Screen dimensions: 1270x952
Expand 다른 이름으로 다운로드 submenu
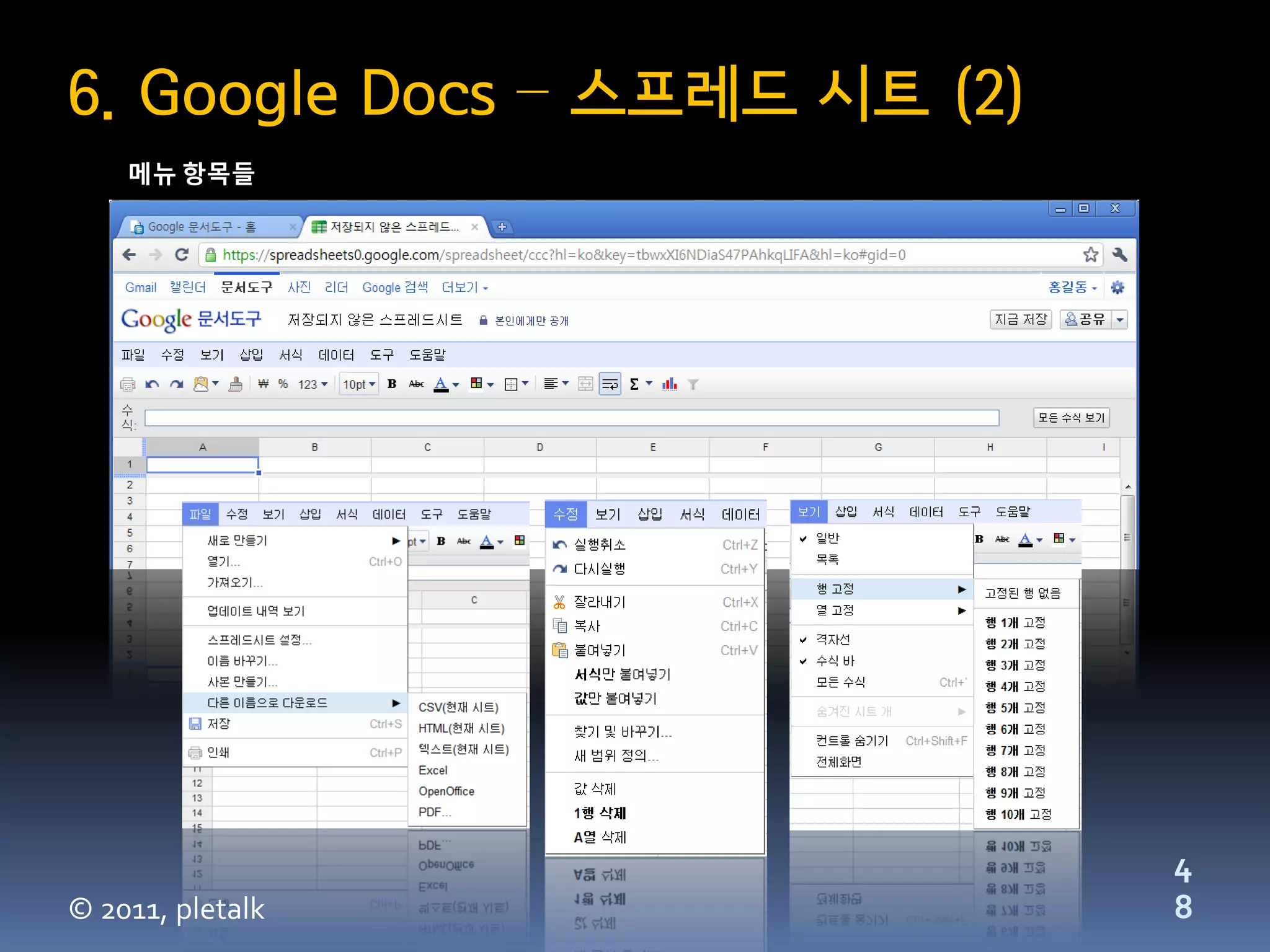(x=295, y=703)
